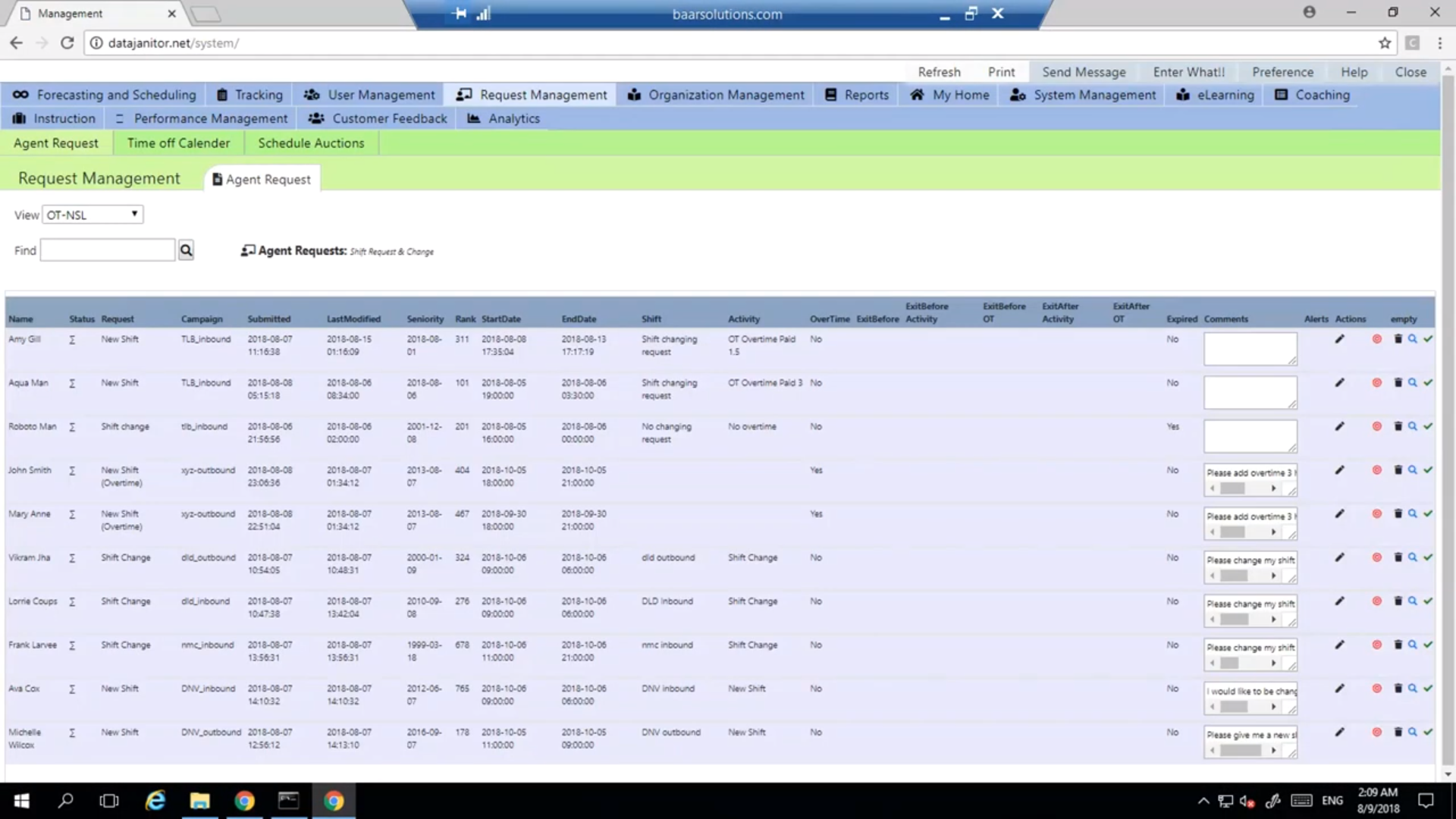Click red target icon in Aqua Man row

(x=1376, y=383)
